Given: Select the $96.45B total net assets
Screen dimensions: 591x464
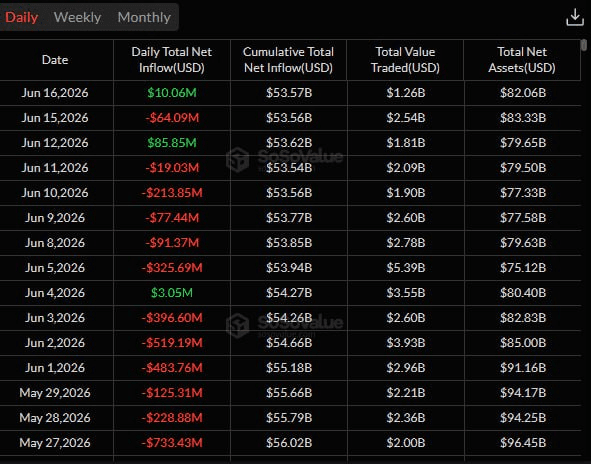Looking at the screenshot, I should coord(523,443).
